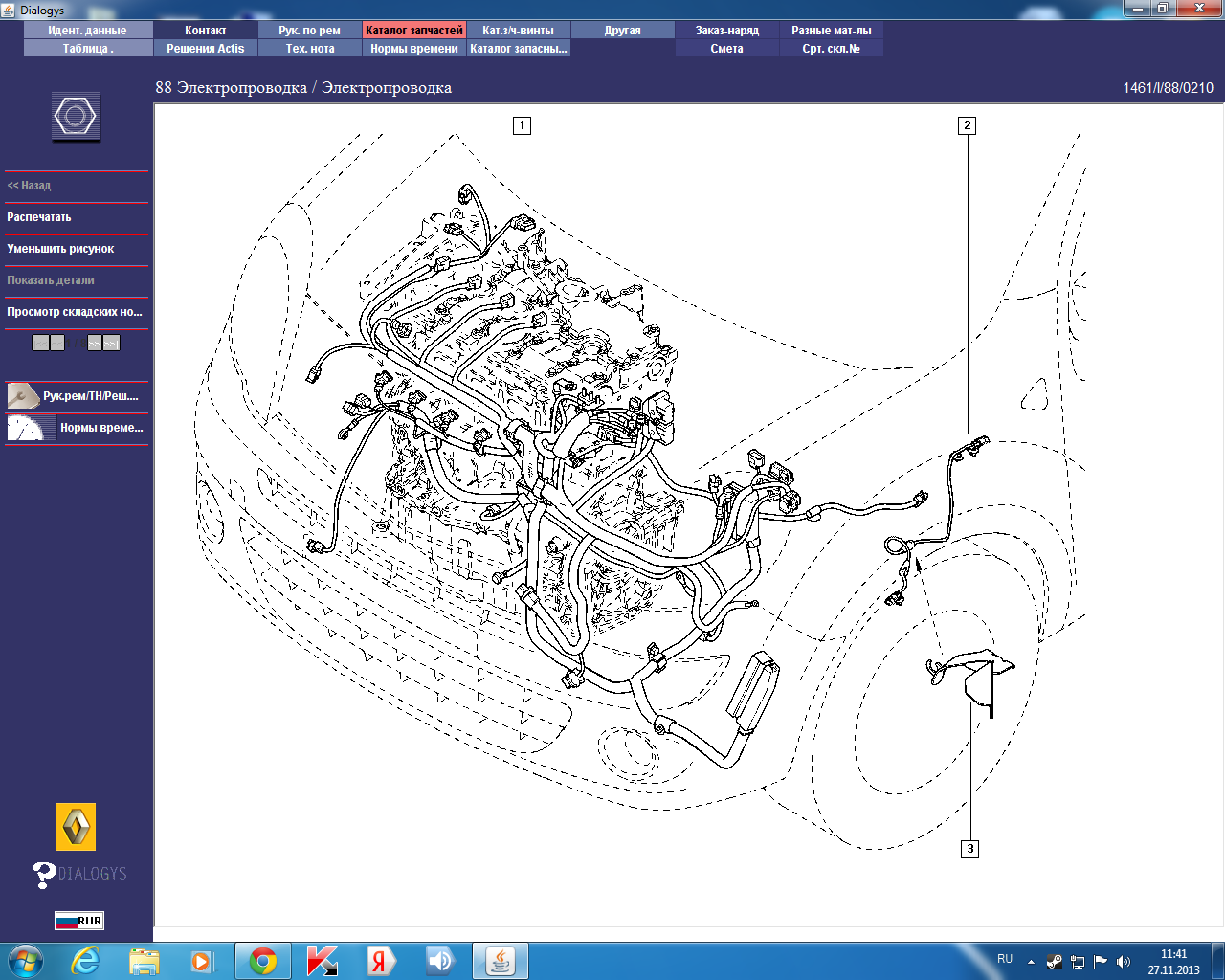Switch to the Смета tab
This screenshot has height=980, width=1225.
pyautogui.click(x=727, y=49)
